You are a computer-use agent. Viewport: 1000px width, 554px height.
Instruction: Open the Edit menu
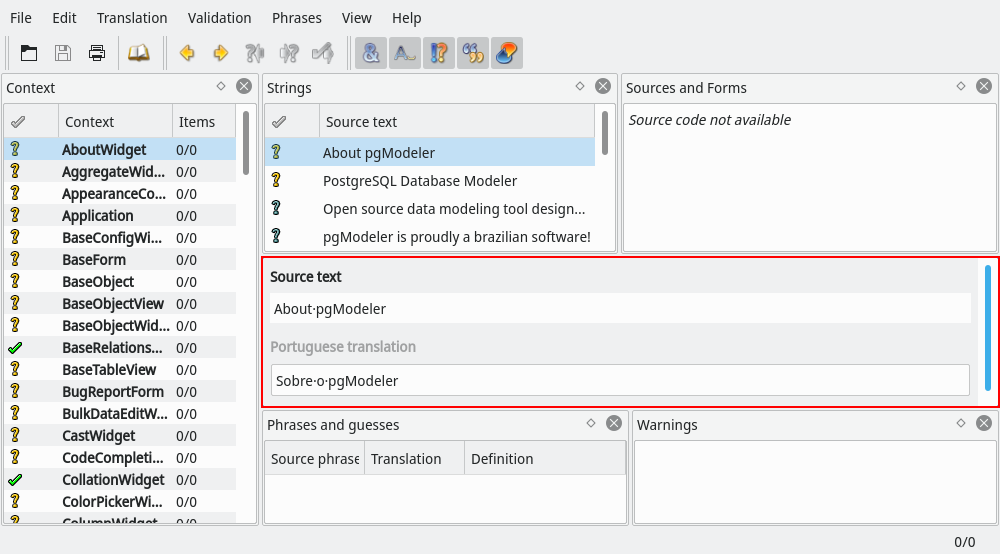[x=64, y=18]
